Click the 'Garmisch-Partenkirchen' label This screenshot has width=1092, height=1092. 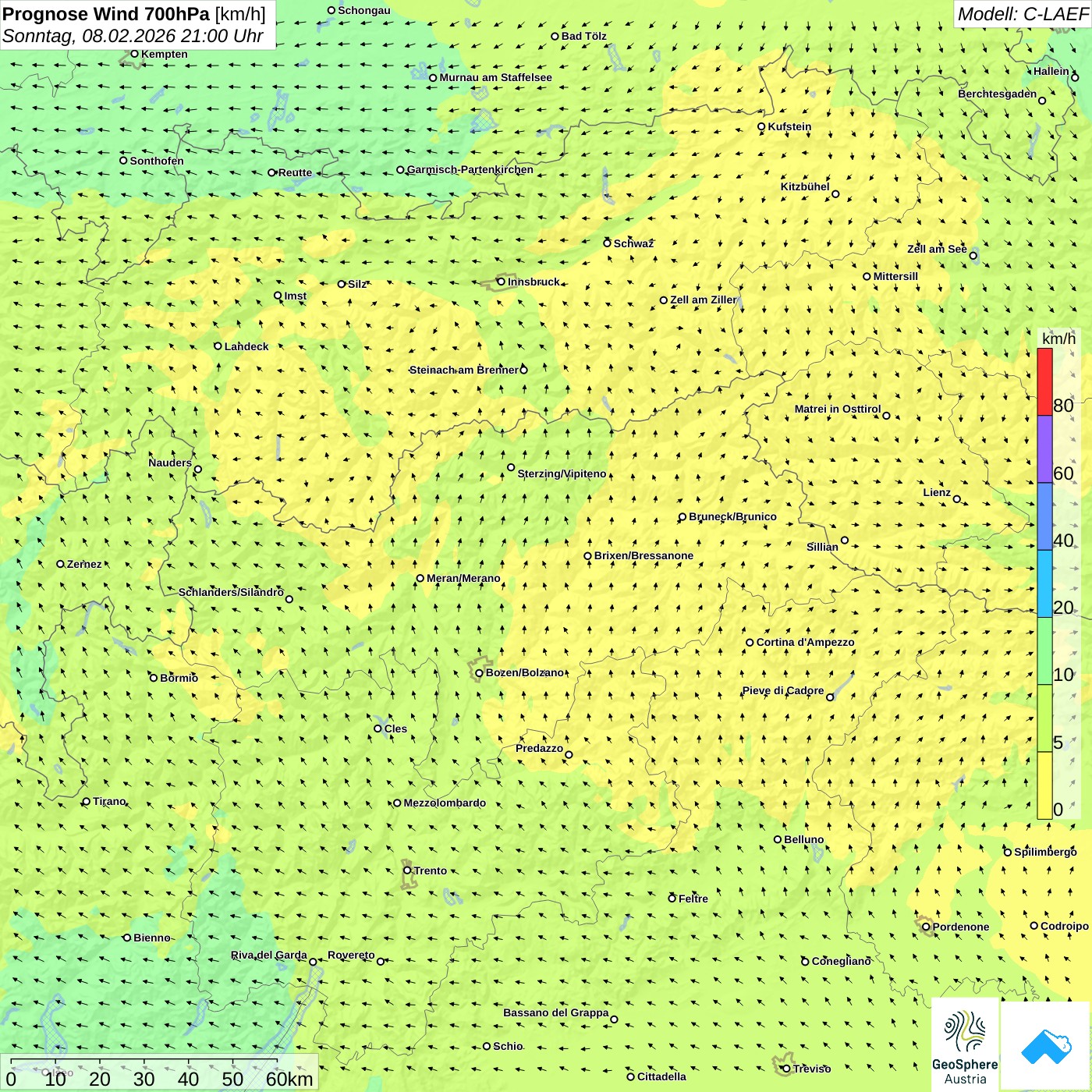pos(470,169)
